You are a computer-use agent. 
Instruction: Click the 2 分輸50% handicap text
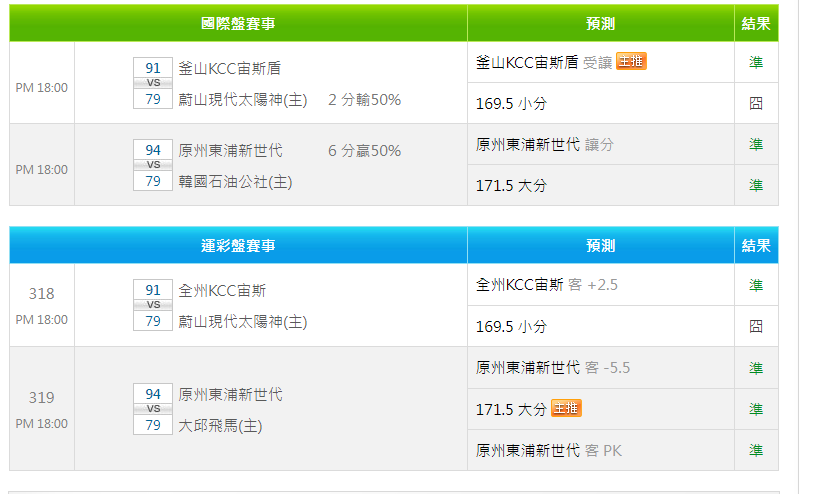tap(364, 99)
